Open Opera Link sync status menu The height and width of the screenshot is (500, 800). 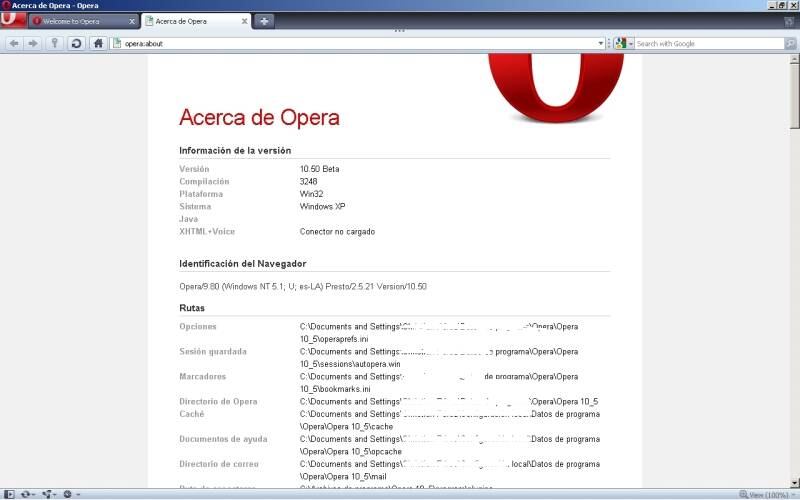click(27, 494)
